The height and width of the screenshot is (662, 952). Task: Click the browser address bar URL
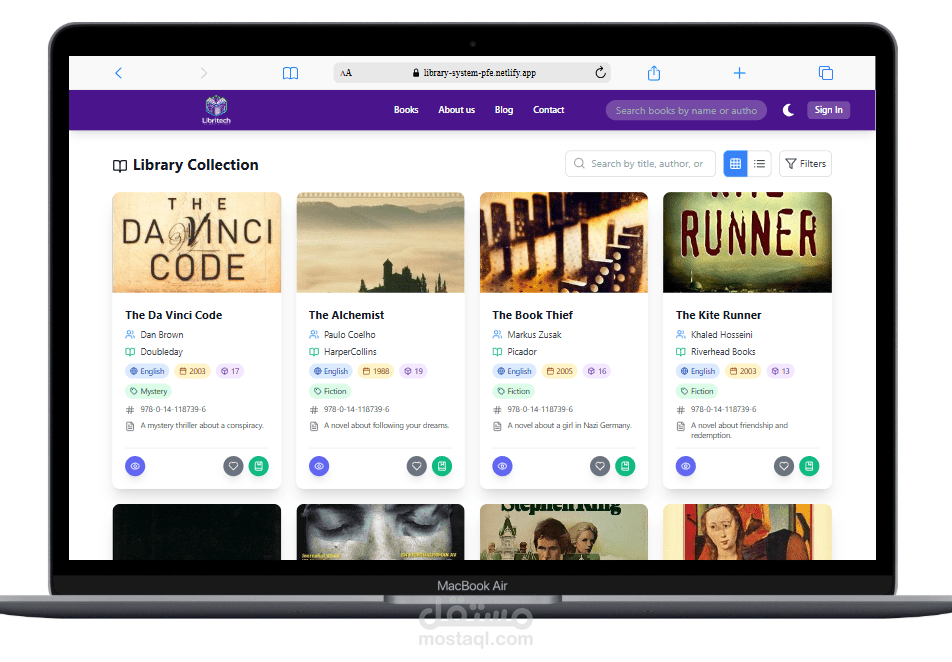tap(480, 73)
